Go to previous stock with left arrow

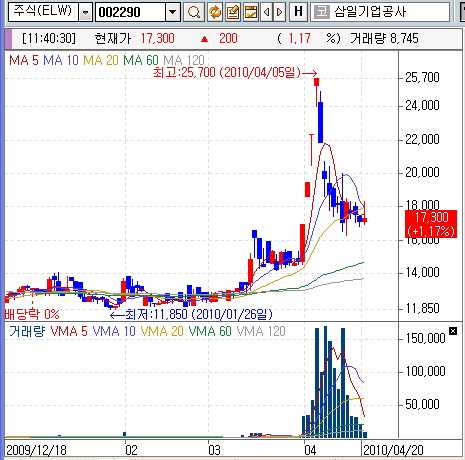point(267,12)
